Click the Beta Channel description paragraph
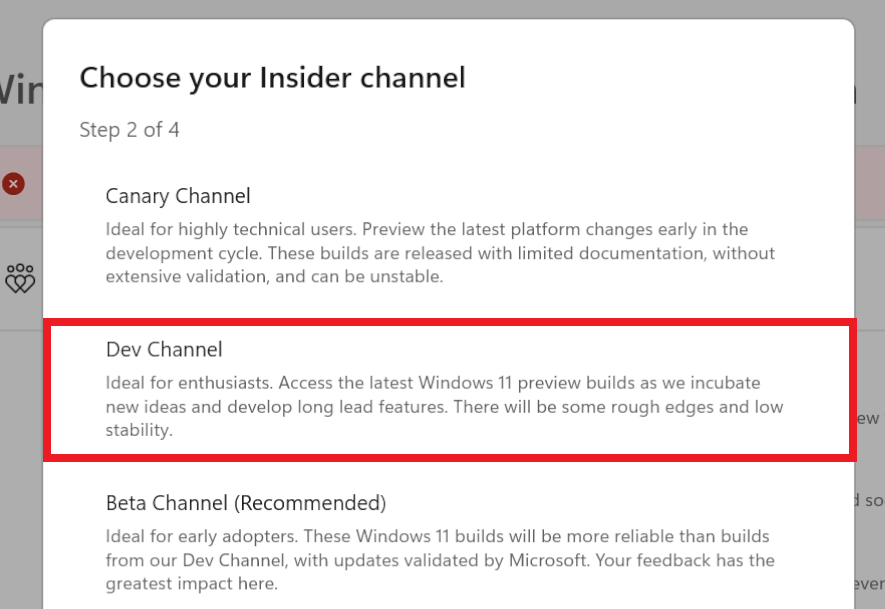This screenshot has height=609, width=885. 440,560
